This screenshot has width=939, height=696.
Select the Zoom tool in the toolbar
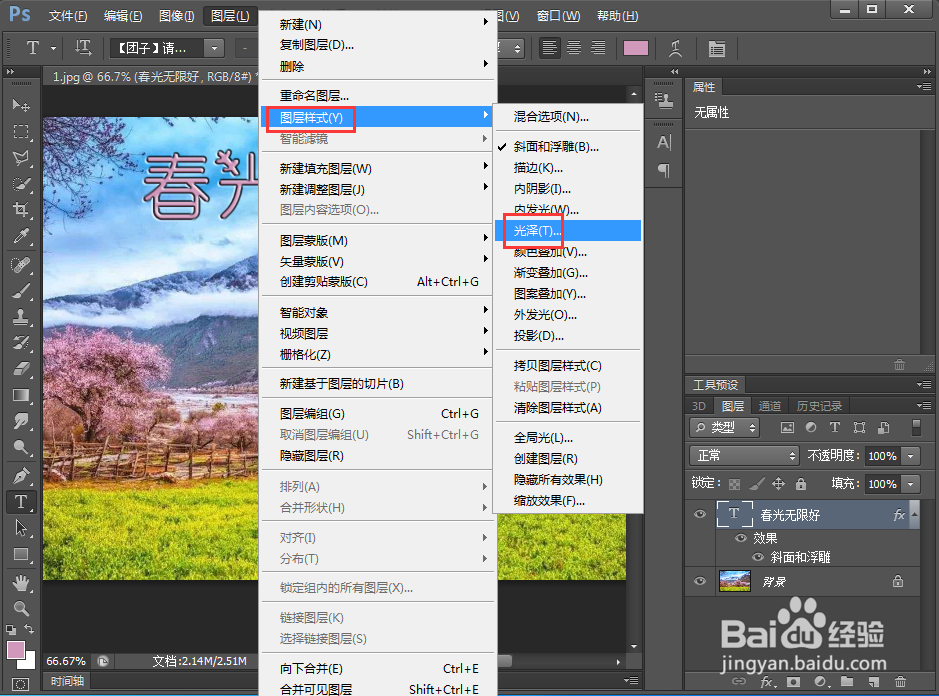pyautogui.click(x=22, y=608)
